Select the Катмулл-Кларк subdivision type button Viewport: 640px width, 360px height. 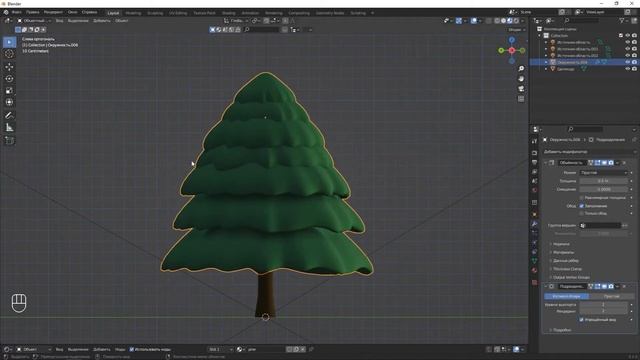tap(567, 296)
